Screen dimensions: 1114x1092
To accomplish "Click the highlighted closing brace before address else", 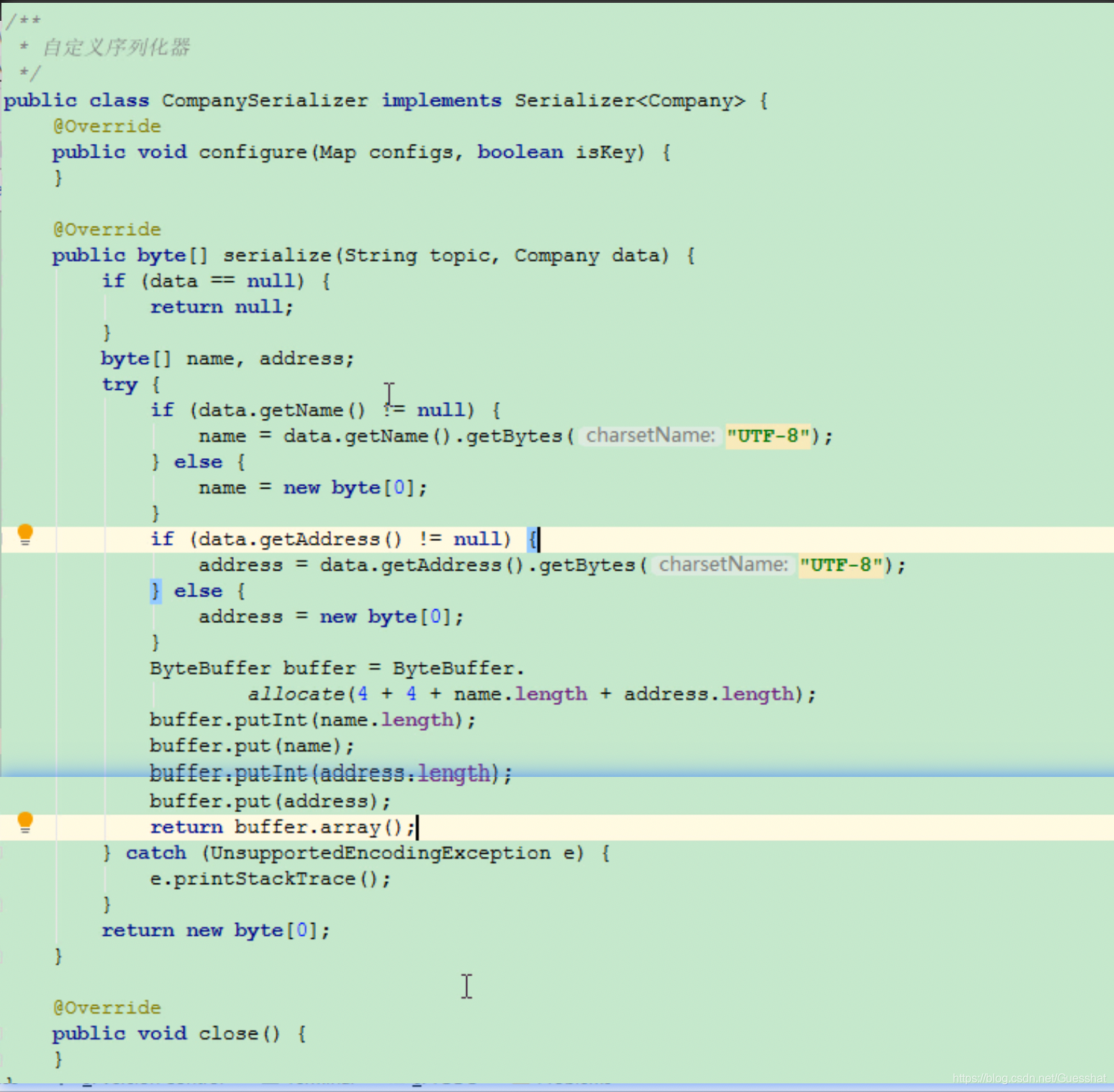I will [155, 591].
